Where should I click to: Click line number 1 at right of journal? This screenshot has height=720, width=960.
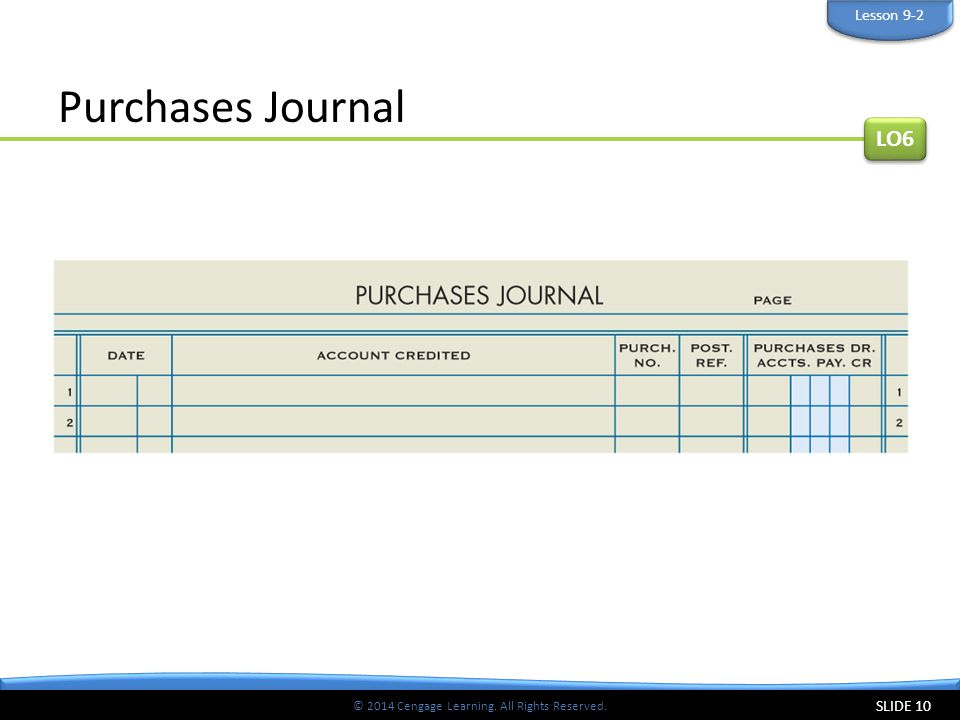coord(899,392)
